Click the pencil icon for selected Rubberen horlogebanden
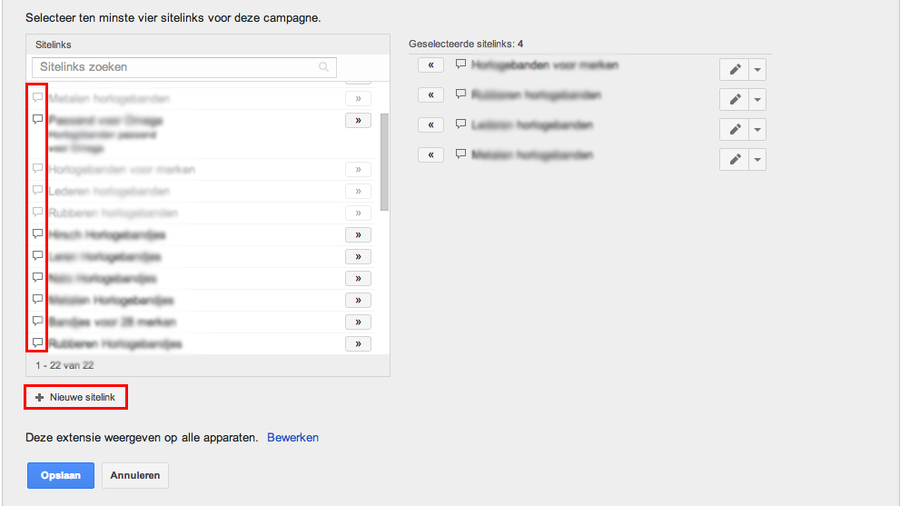The width and height of the screenshot is (900, 506). pyautogui.click(x=734, y=100)
